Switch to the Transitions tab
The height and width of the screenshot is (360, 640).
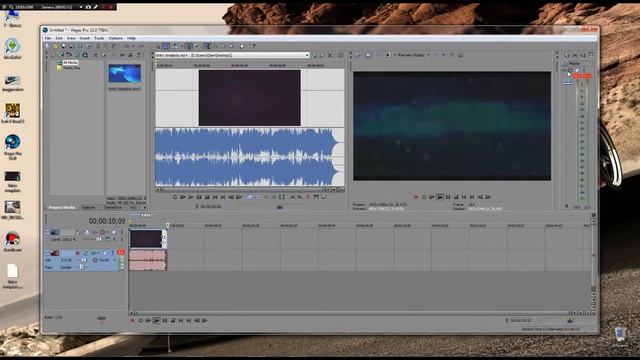(x=113, y=208)
